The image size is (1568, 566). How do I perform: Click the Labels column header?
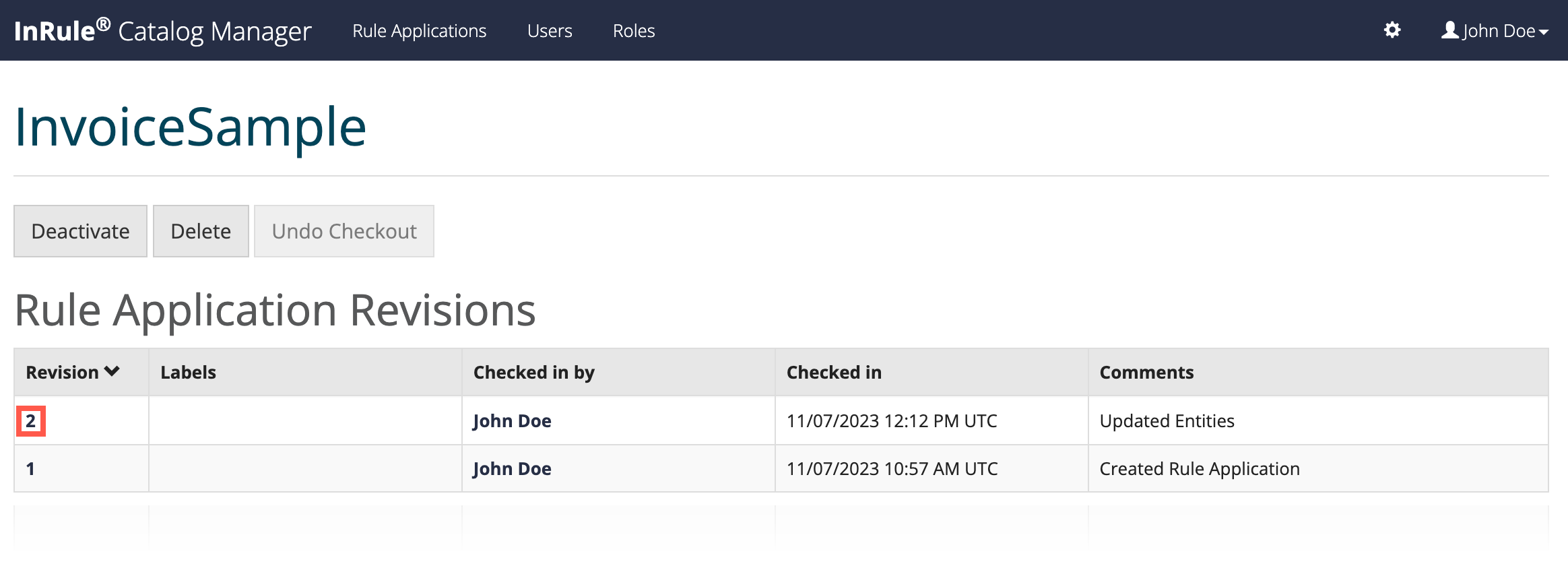pos(188,373)
